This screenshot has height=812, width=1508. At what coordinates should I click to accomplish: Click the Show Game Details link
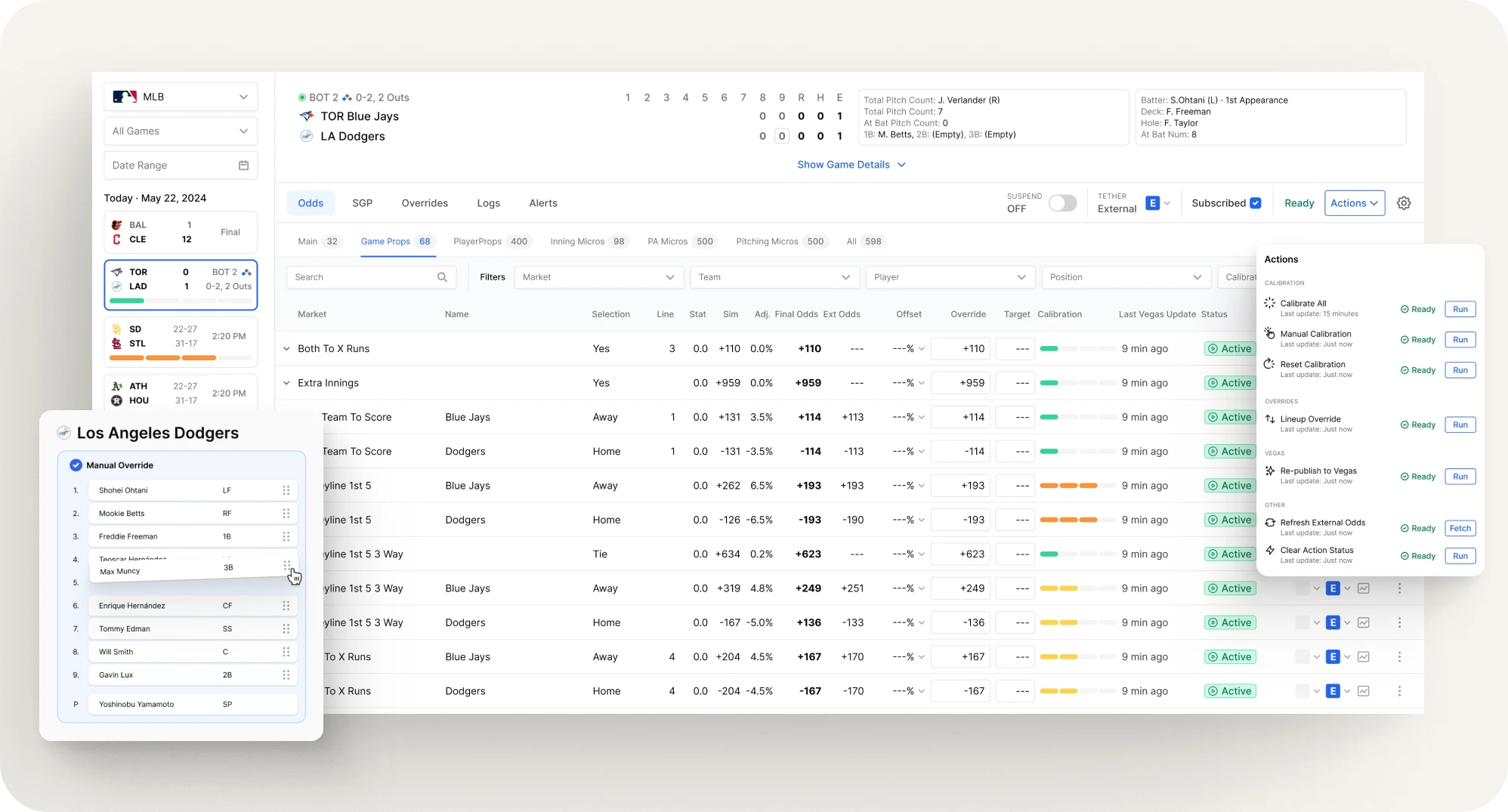coord(843,165)
